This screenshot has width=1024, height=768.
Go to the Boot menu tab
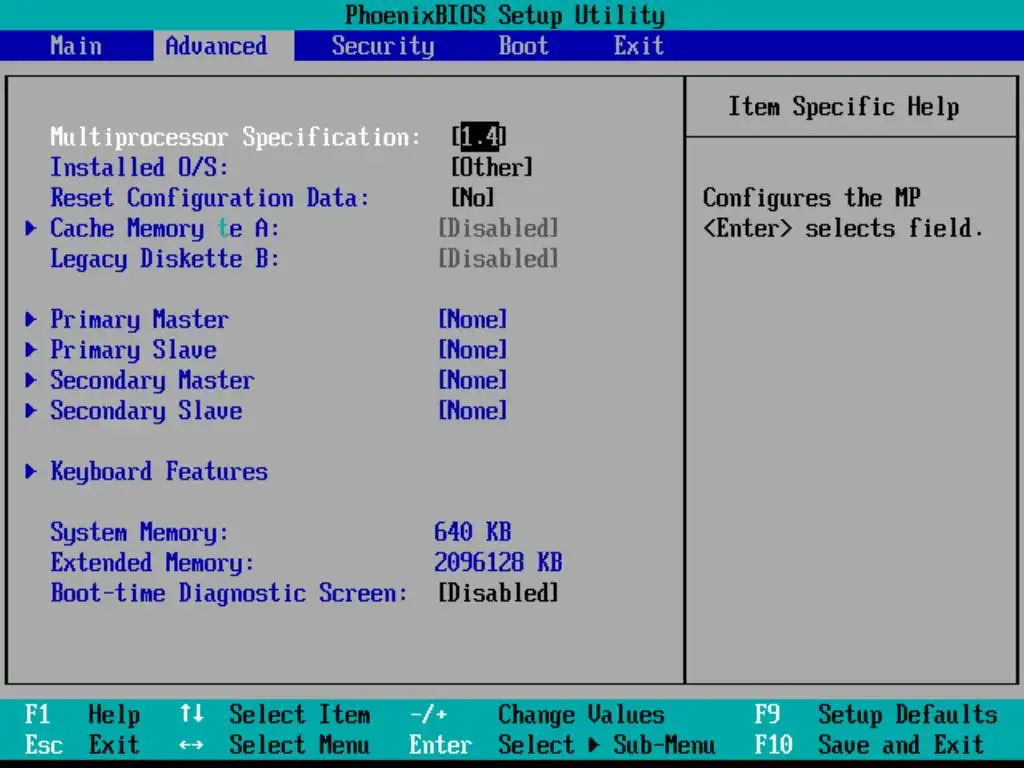[524, 46]
